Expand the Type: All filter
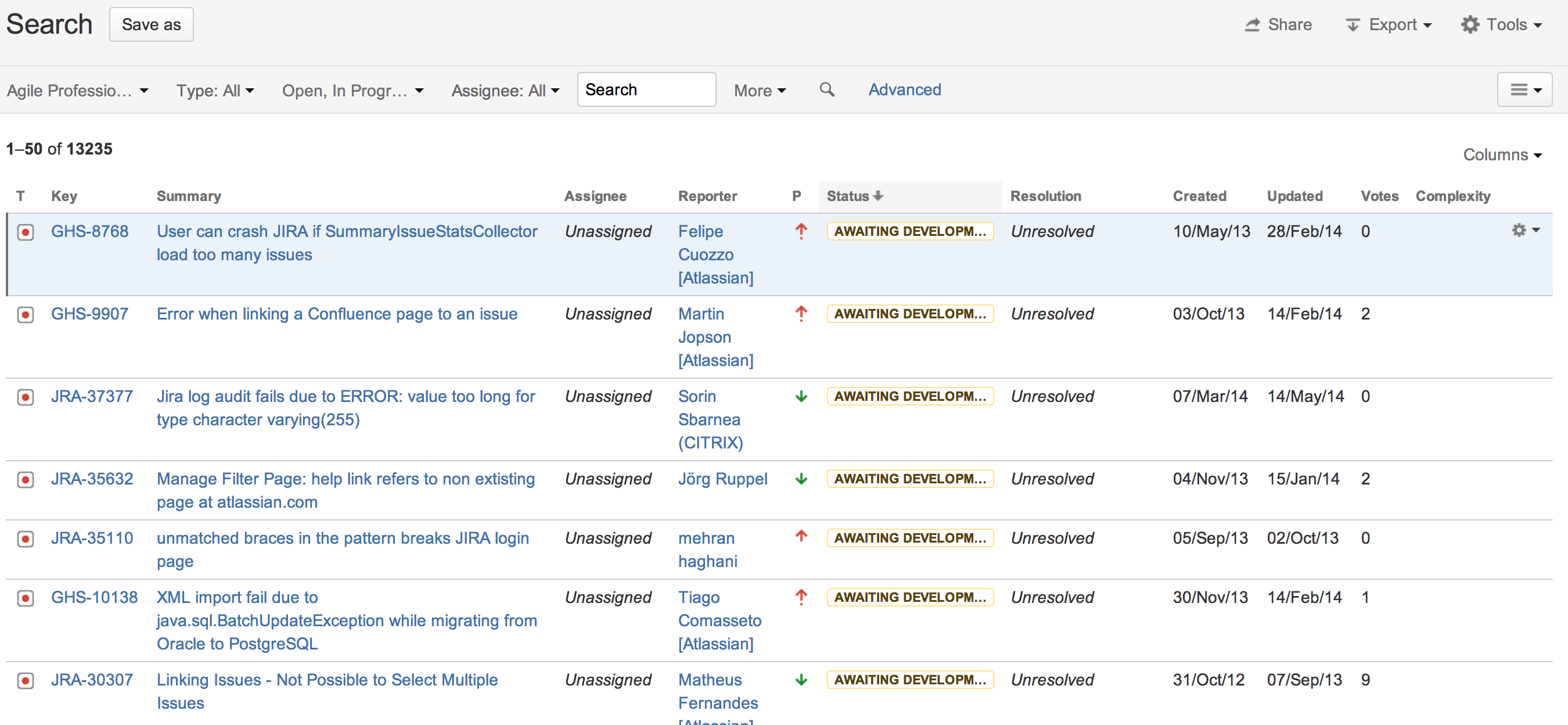Viewport: 1568px width, 725px height. pos(215,91)
